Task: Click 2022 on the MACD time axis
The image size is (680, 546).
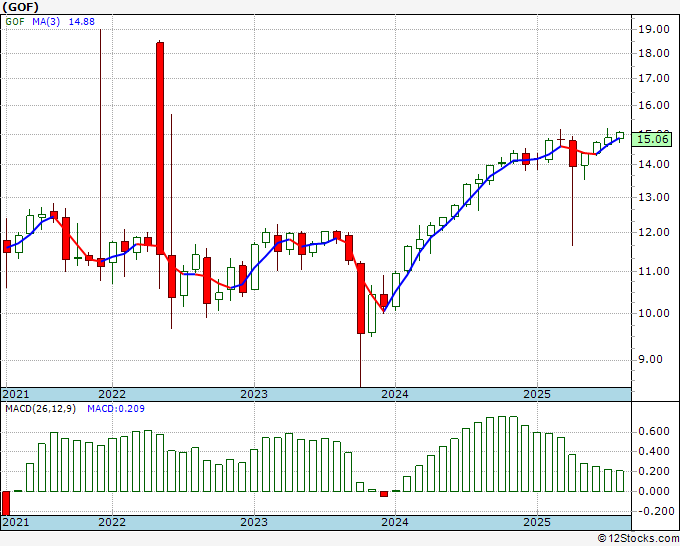Action: (x=112, y=522)
